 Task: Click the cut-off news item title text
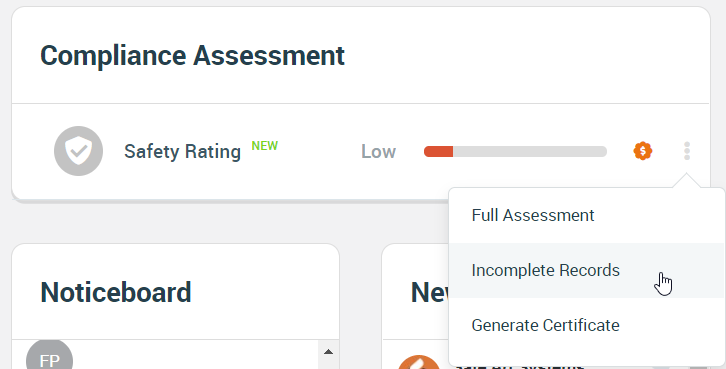tap(519, 365)
